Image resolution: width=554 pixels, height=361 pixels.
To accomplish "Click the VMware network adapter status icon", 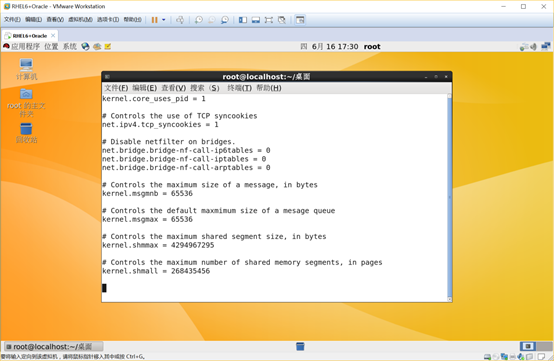I will point(504,357).
